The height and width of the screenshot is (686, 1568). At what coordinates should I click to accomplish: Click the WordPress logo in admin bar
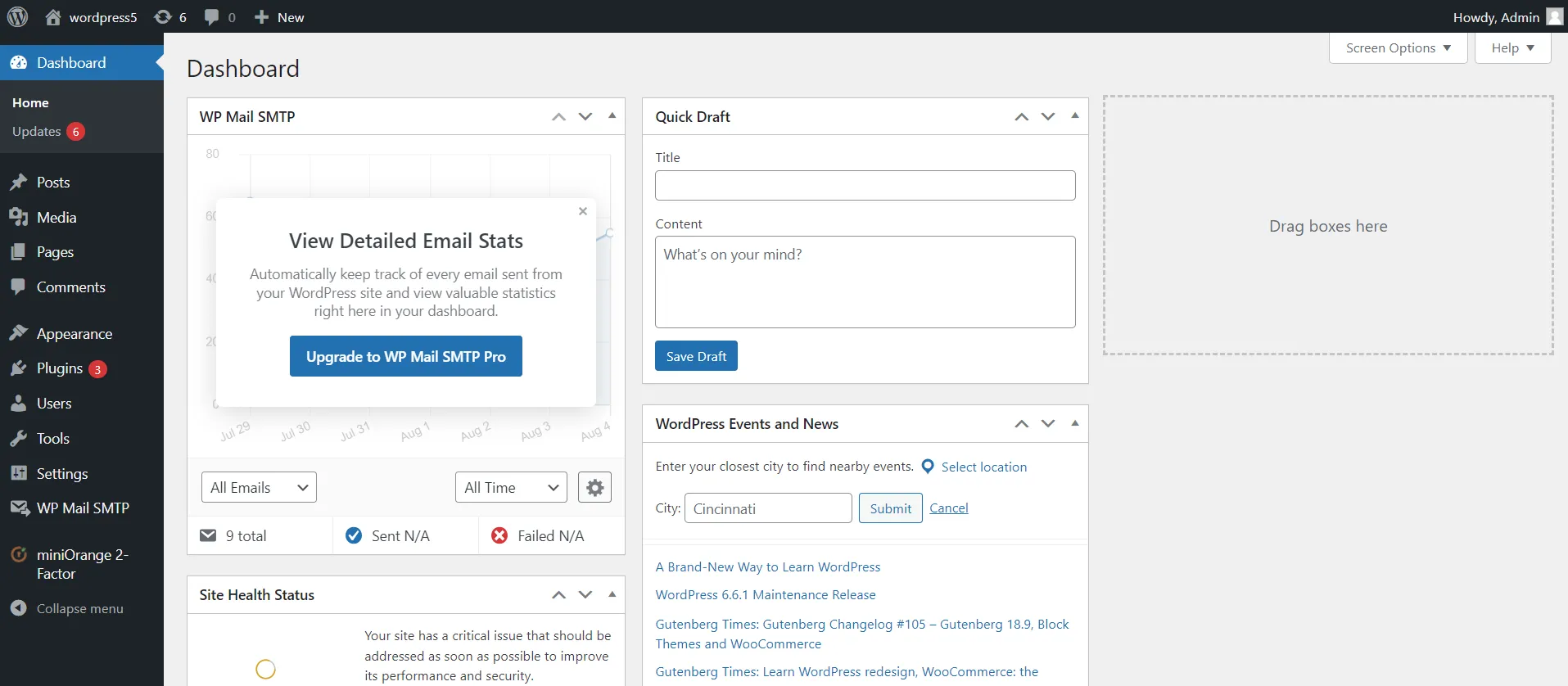[17, 16]
